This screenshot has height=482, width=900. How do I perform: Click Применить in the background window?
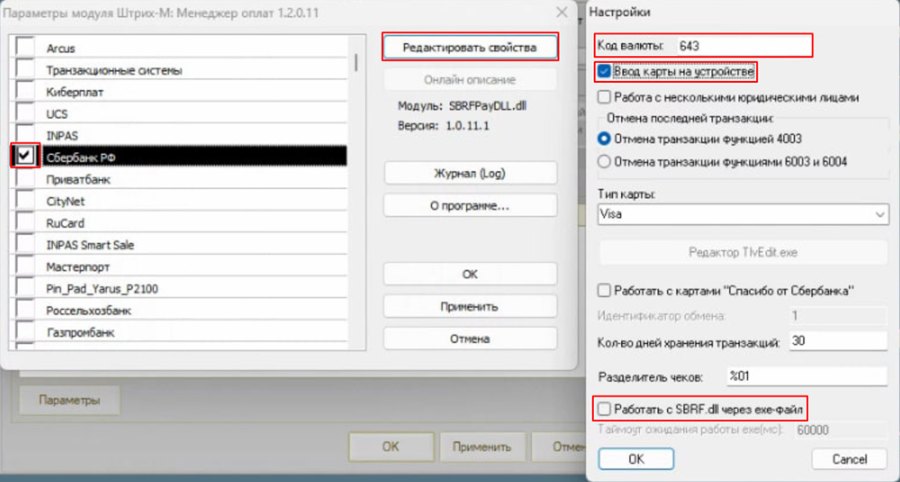pyautogui.click(x=482, y=446)
